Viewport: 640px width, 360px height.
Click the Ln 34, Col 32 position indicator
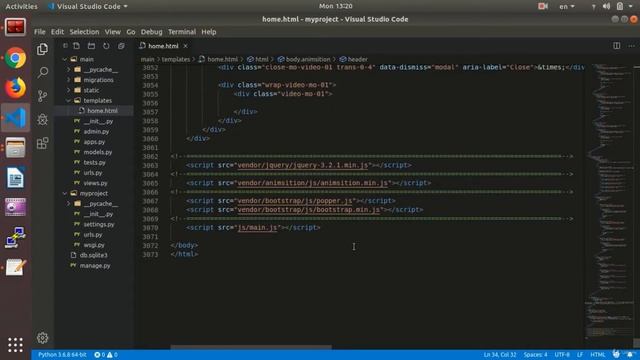tap(500, 355)
